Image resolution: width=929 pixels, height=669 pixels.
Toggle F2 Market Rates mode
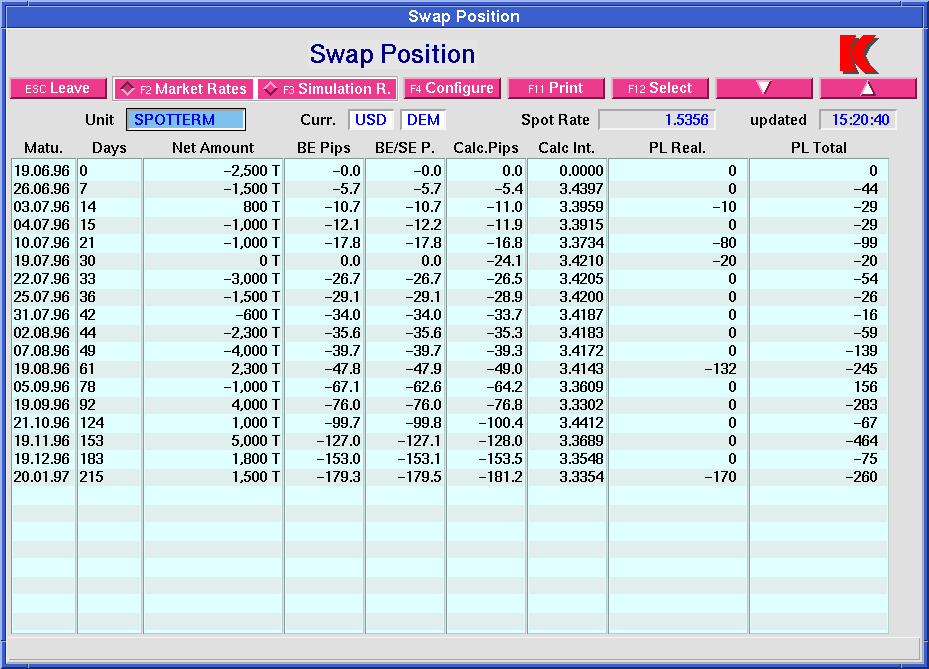pos(183,89)
